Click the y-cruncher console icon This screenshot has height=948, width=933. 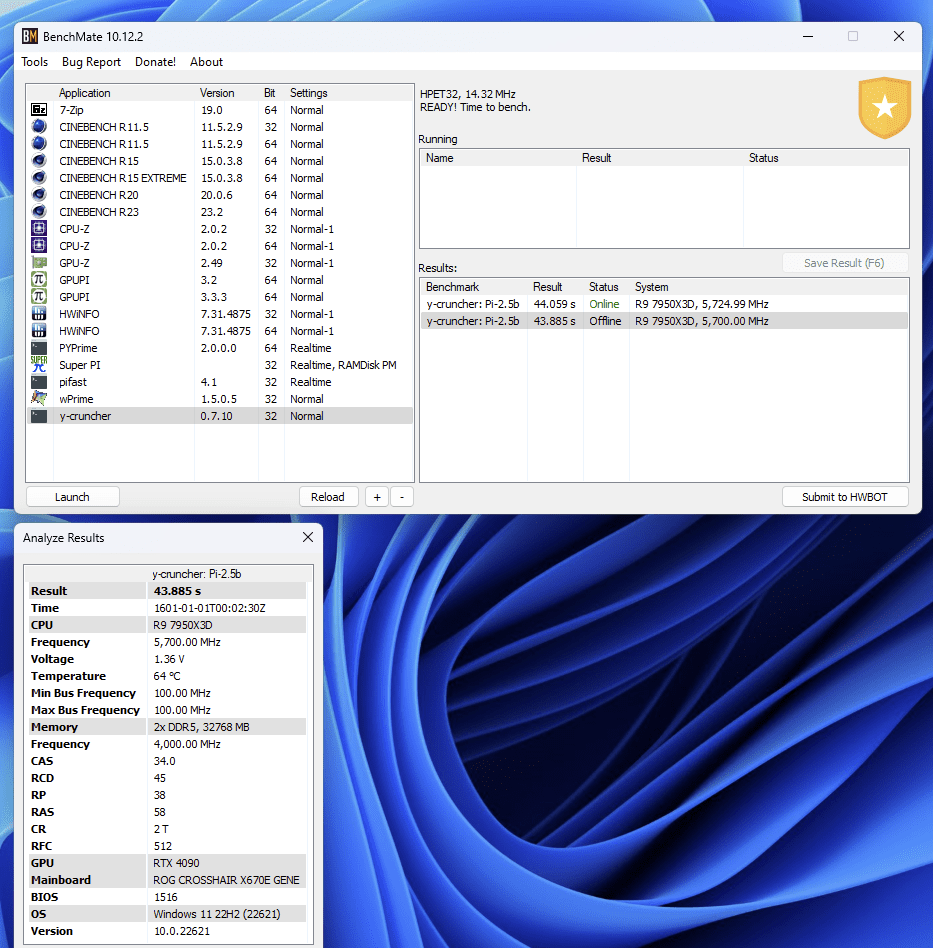[39, 416]
